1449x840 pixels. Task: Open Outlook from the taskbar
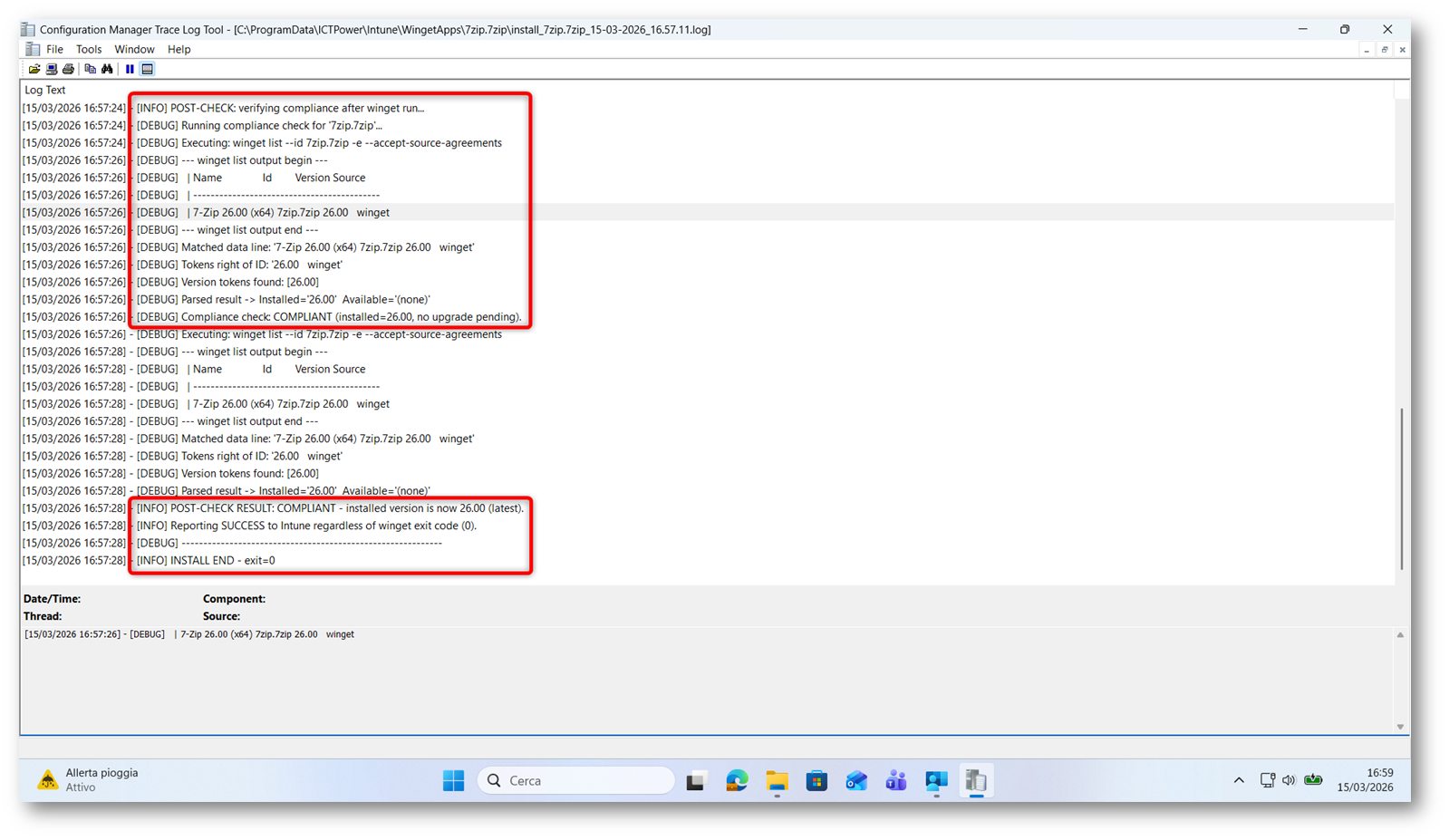tap(856, 780)
